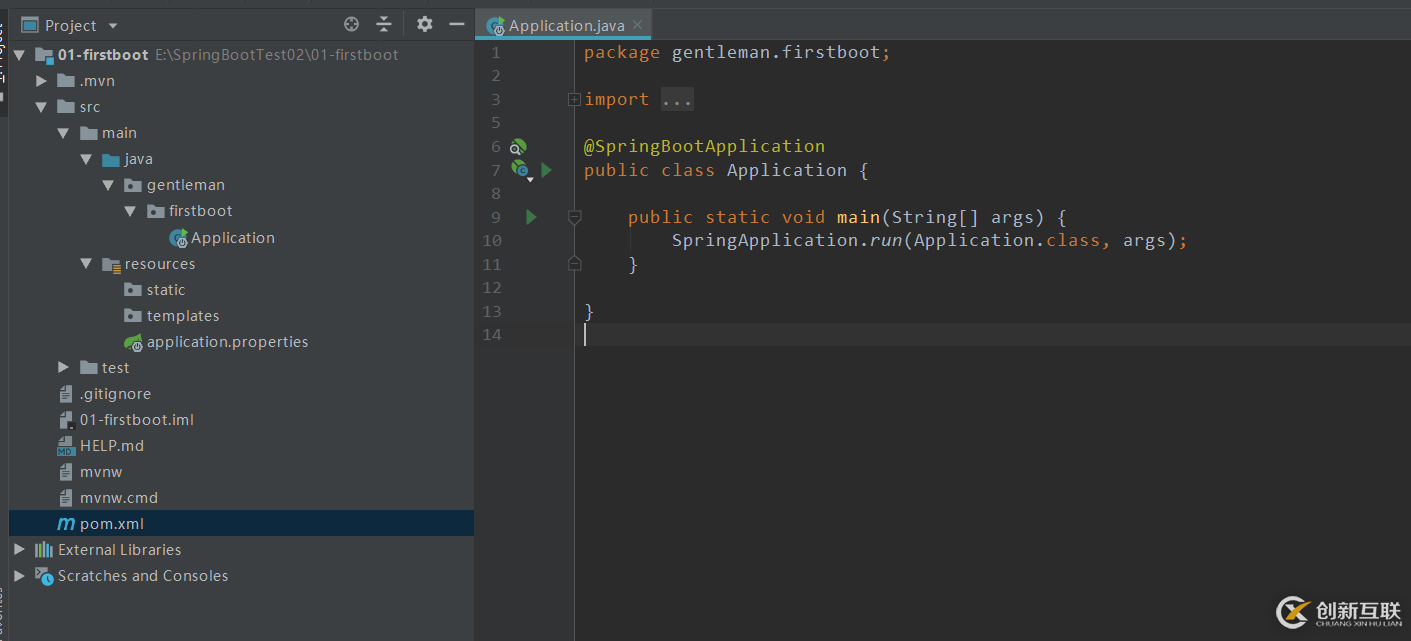Click the Collapse All icon in Project panel

384,25
